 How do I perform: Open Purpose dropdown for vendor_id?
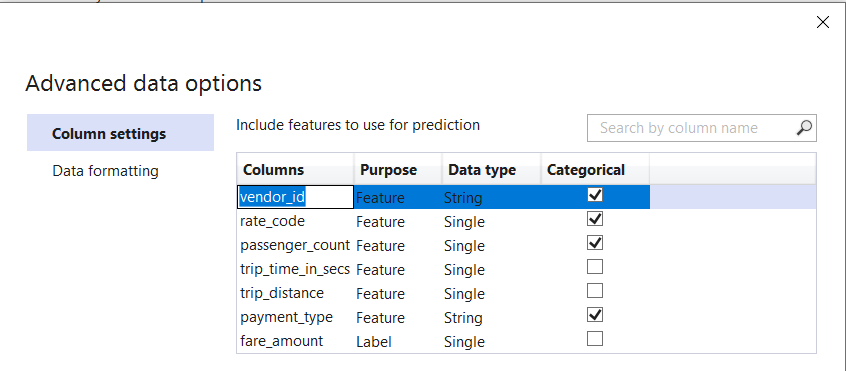(398, 198)
